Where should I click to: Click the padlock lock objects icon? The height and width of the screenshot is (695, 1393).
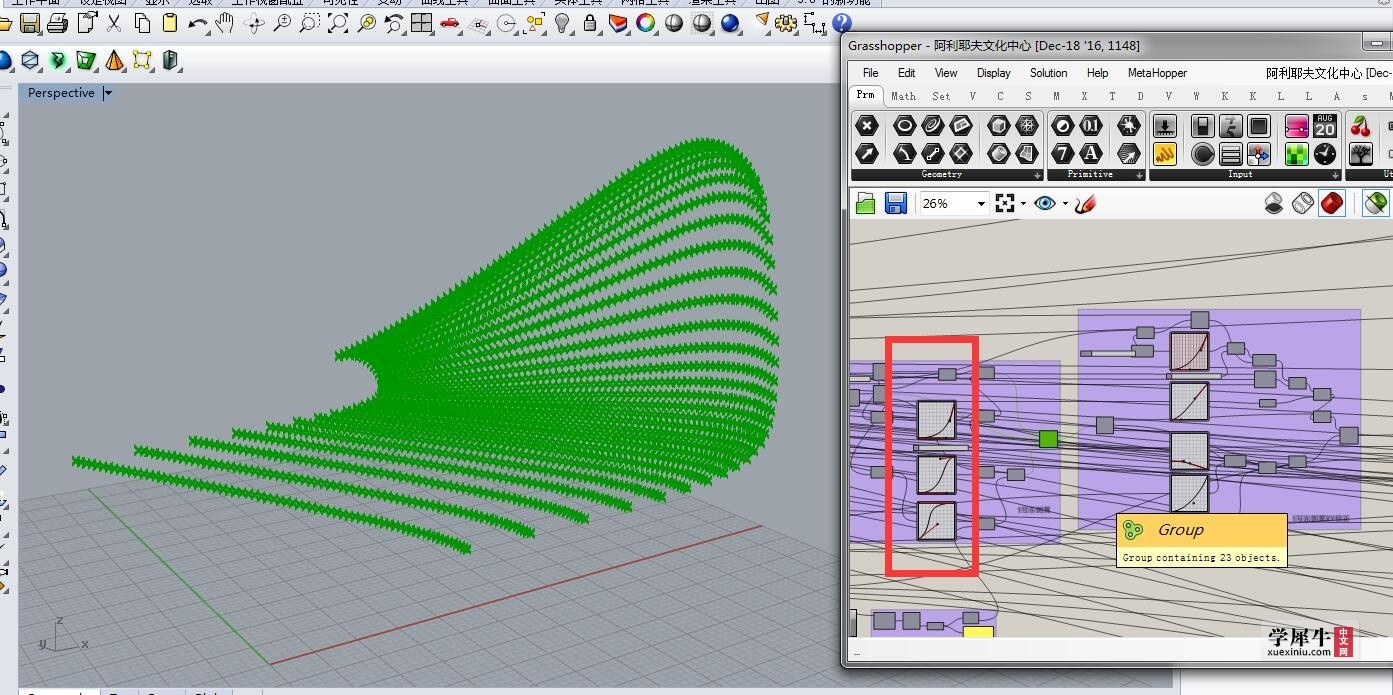591,22
